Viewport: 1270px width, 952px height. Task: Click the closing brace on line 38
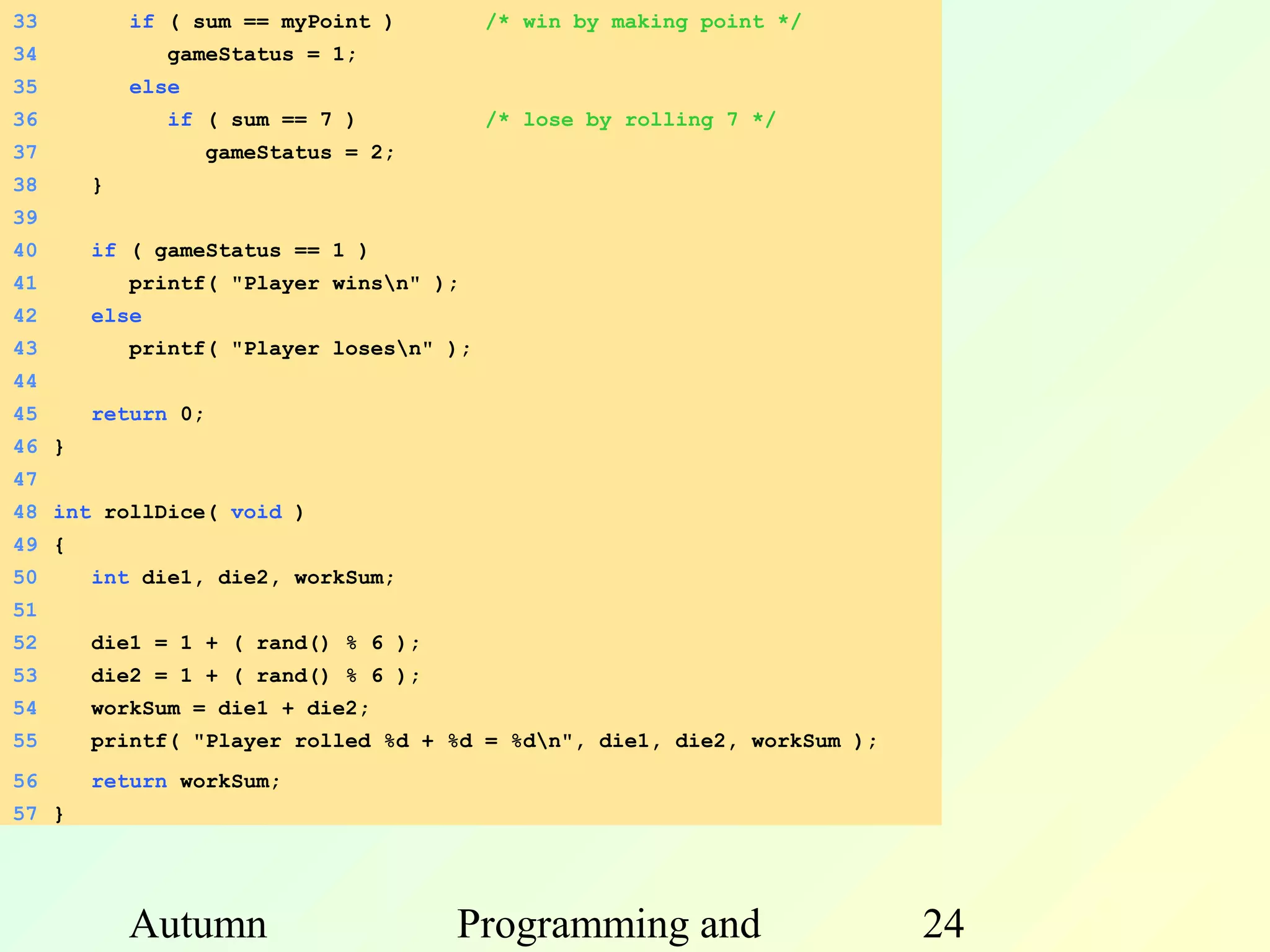(x=97, y=185)
